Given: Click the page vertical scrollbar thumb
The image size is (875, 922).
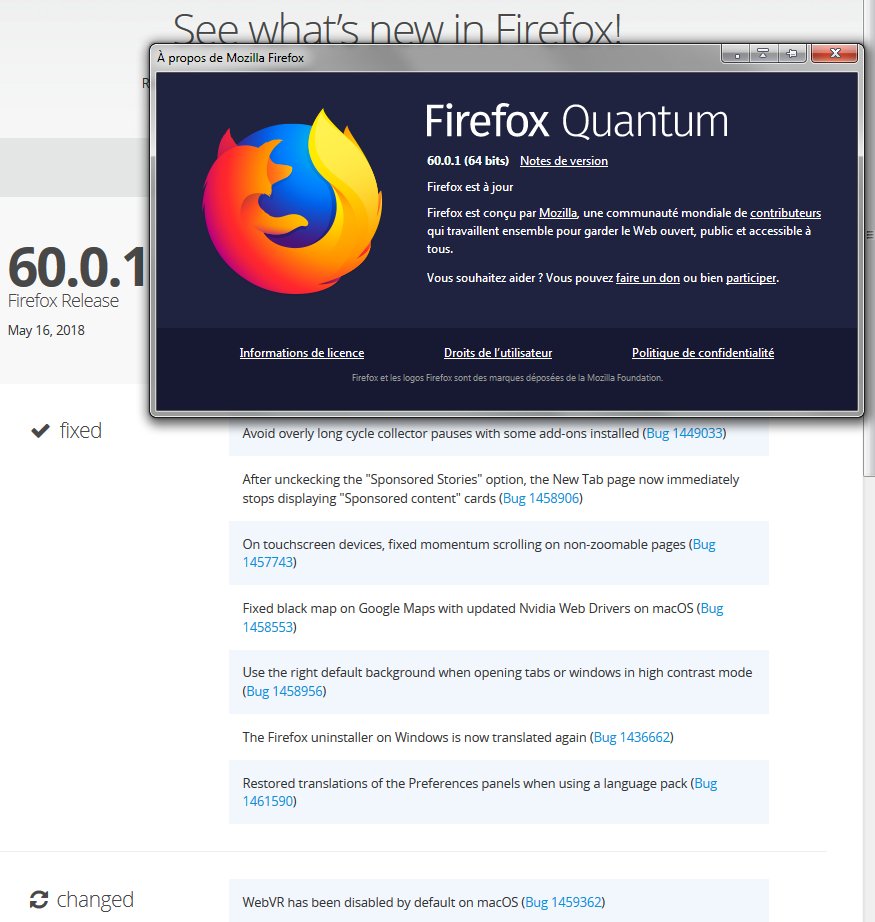Looking at the screenshot, I should 869,235.
